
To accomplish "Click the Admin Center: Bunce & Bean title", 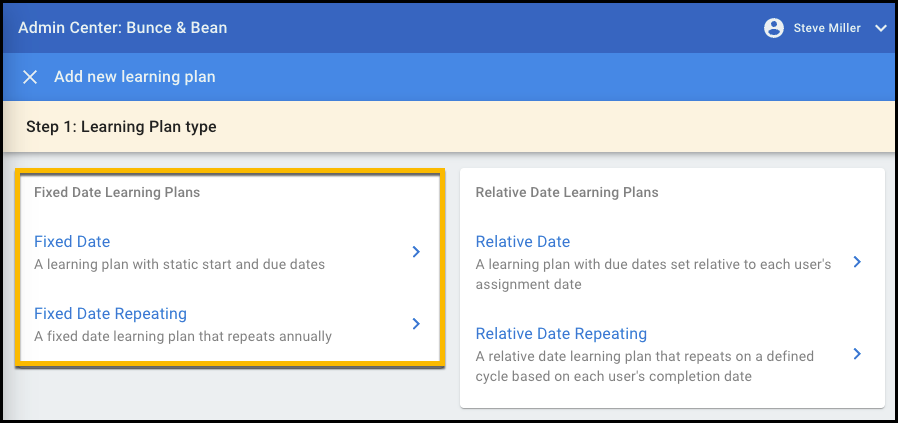I will (122, 27).
